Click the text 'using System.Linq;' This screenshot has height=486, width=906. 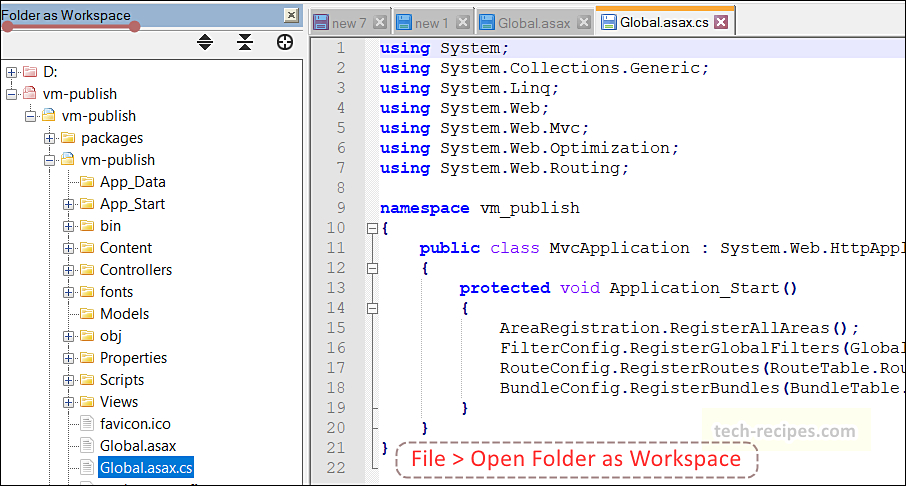pos(469,88)
